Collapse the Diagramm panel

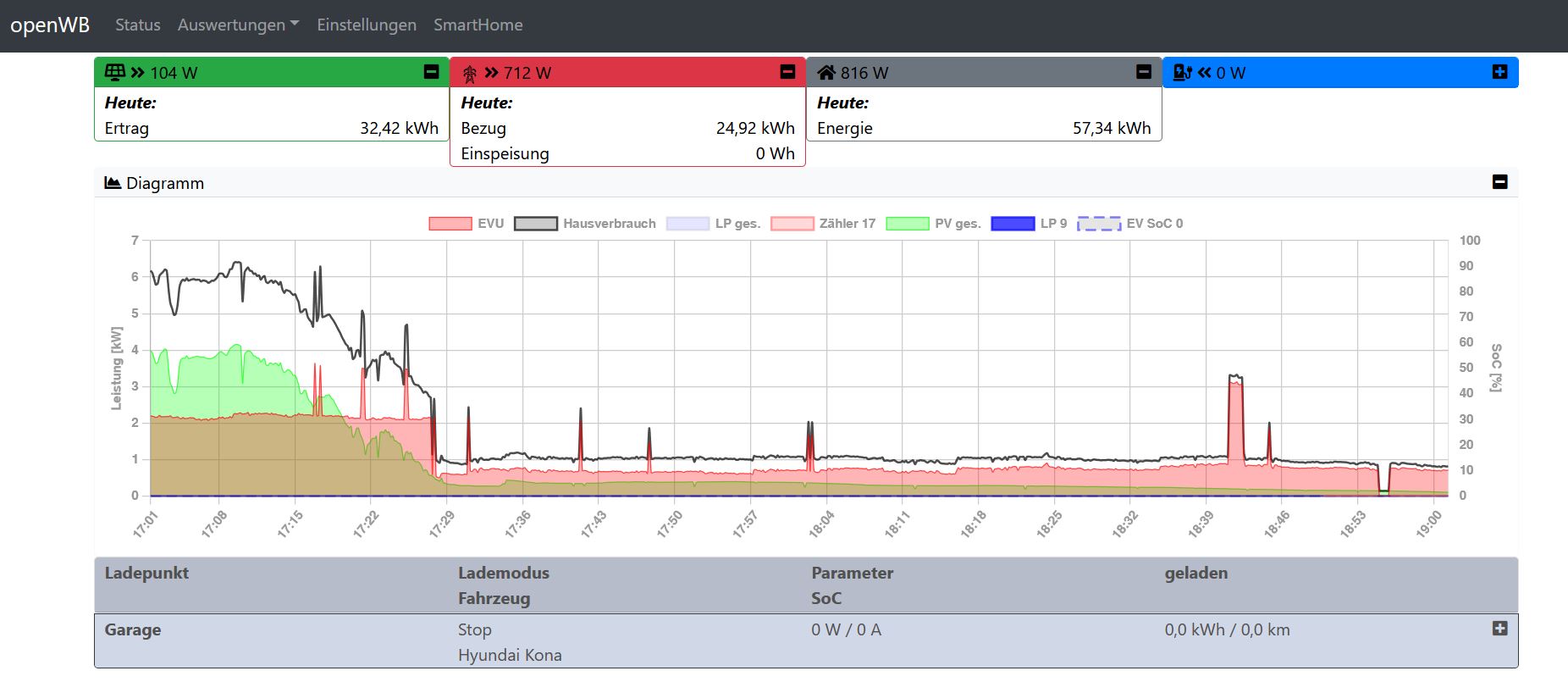[x=1499, y=182]
